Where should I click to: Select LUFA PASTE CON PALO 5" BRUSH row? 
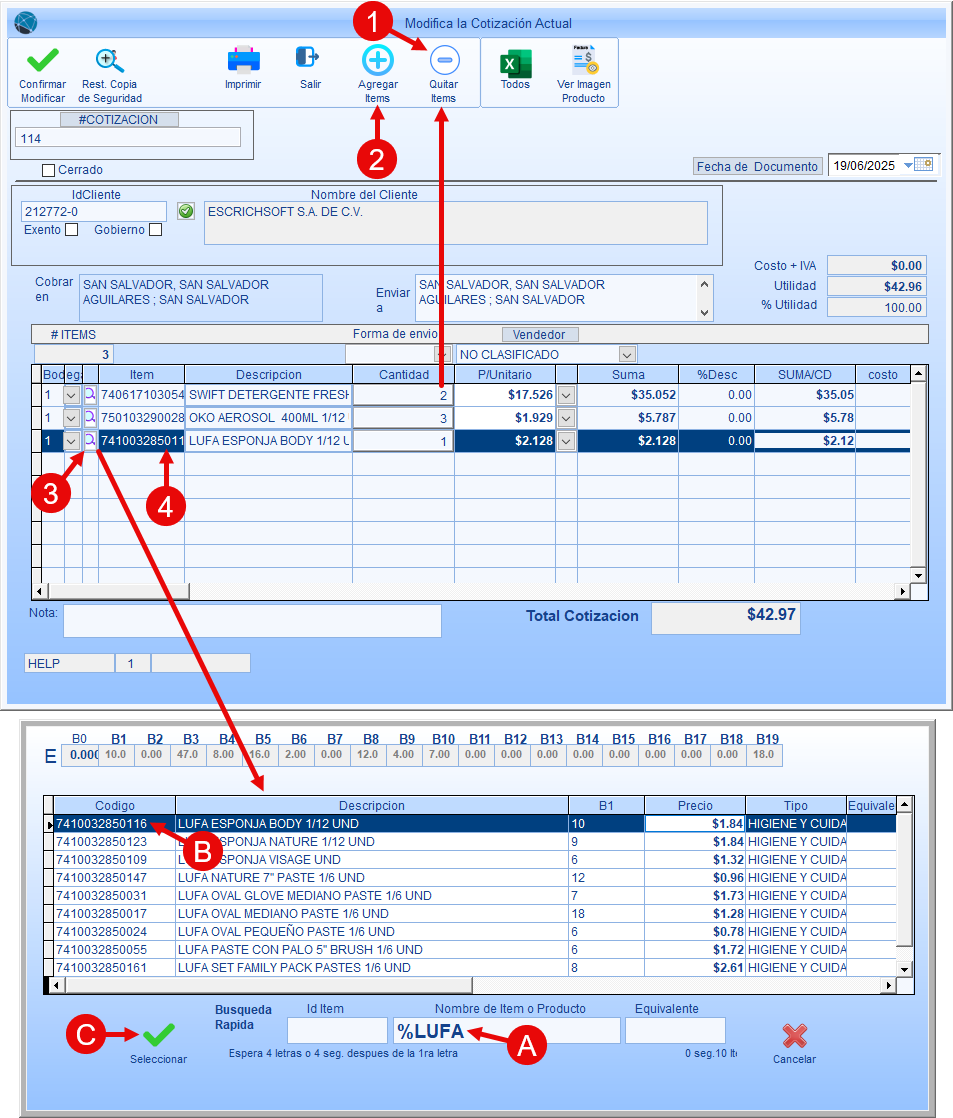[x=475, y=949]
